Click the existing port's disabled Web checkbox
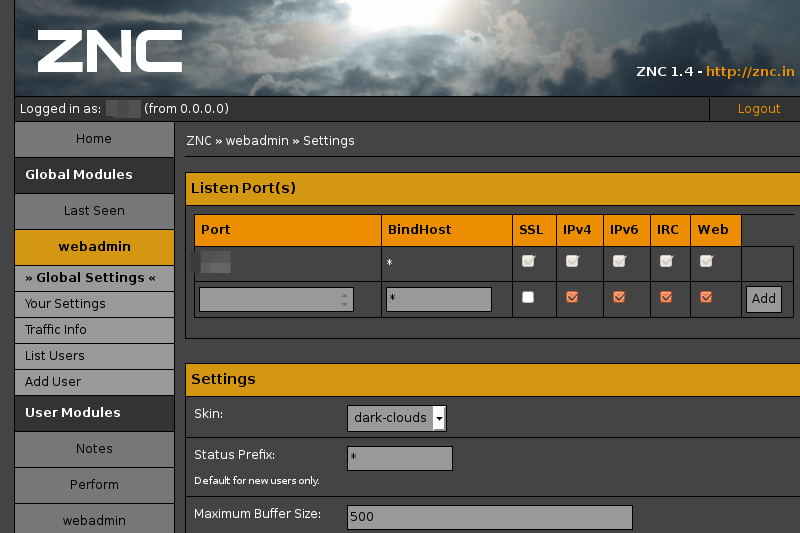800x533 pixels. [706, 262]
